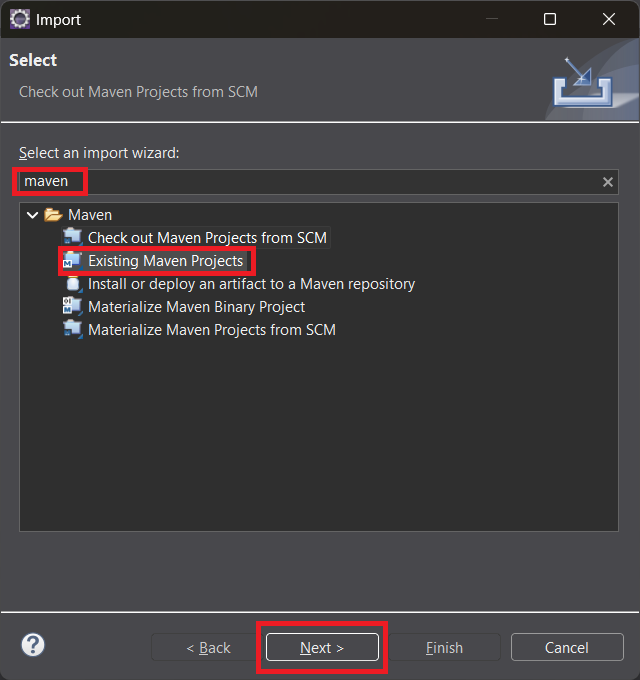
Task: Select Materialize Maven Binary Project
Action: pos(196,307)
